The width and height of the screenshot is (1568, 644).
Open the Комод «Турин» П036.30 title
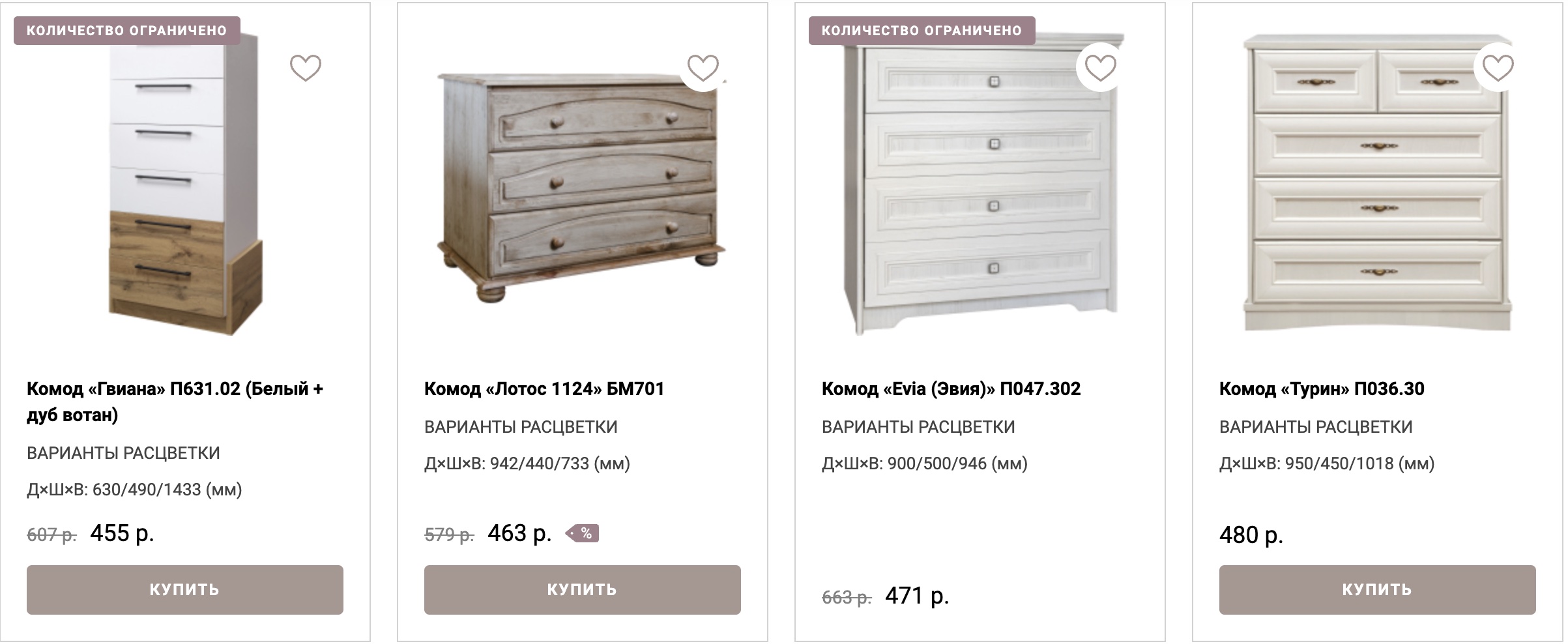(x=1322, y=389)
